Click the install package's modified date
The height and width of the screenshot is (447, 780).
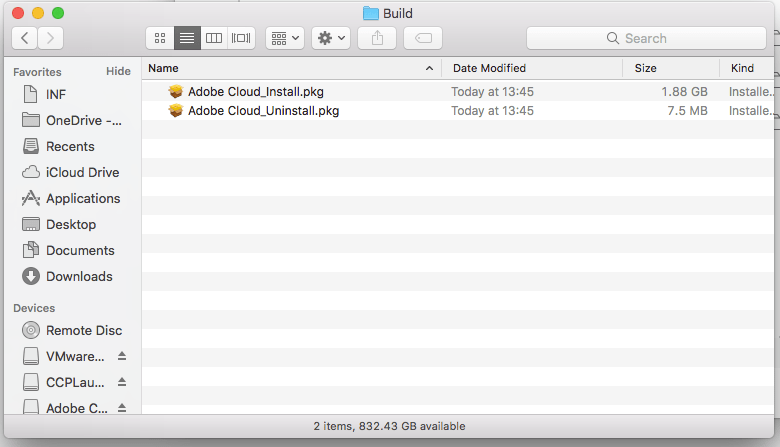pos(492,92)
